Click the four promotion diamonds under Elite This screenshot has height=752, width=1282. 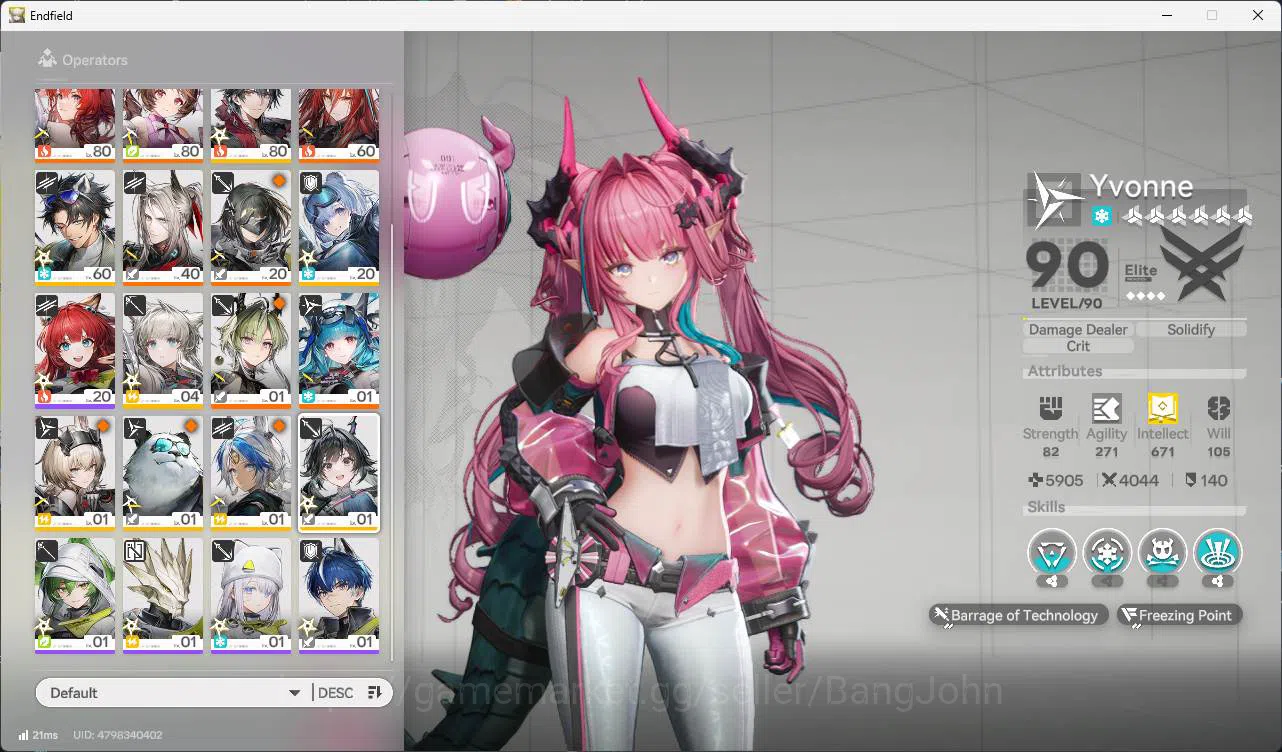pyautogui.click(x=1145, y=296)
